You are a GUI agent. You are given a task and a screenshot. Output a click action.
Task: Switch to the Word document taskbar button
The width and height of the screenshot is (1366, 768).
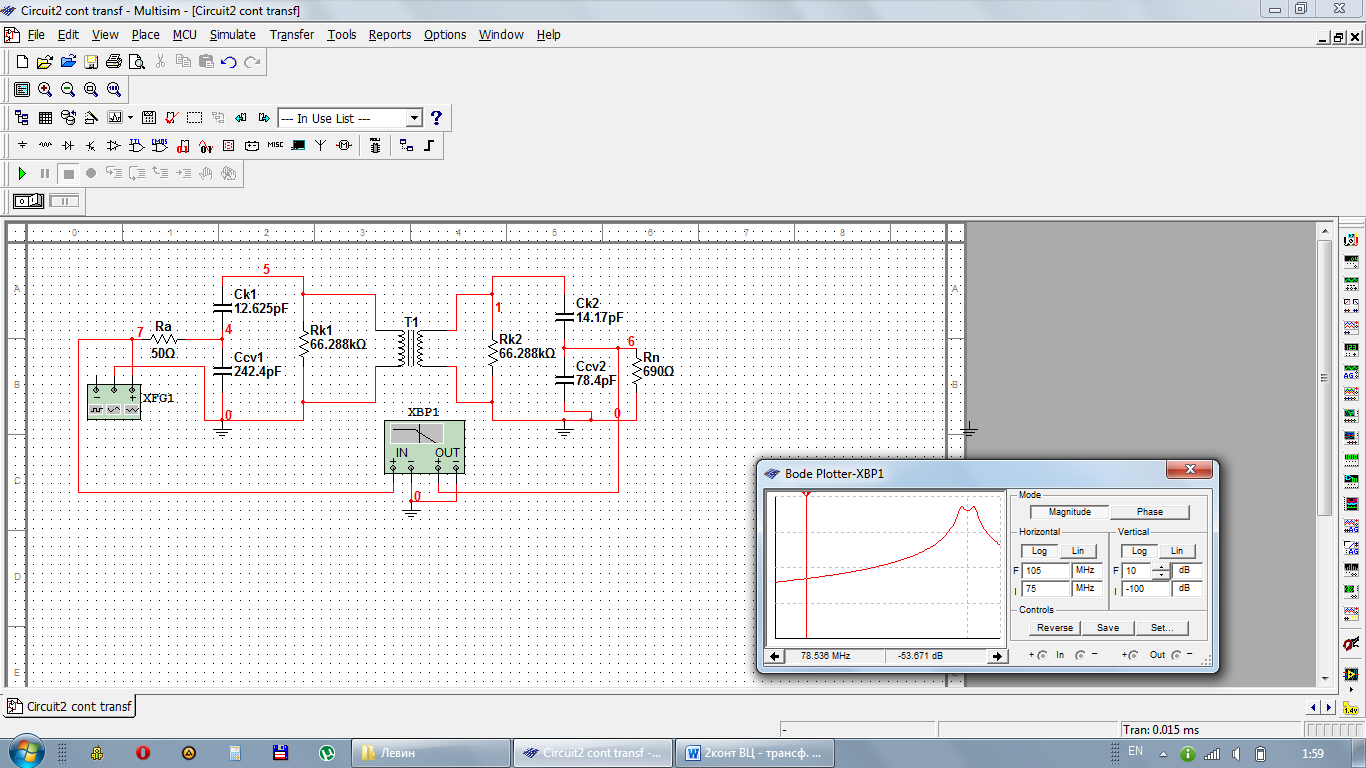pos(756,752)
